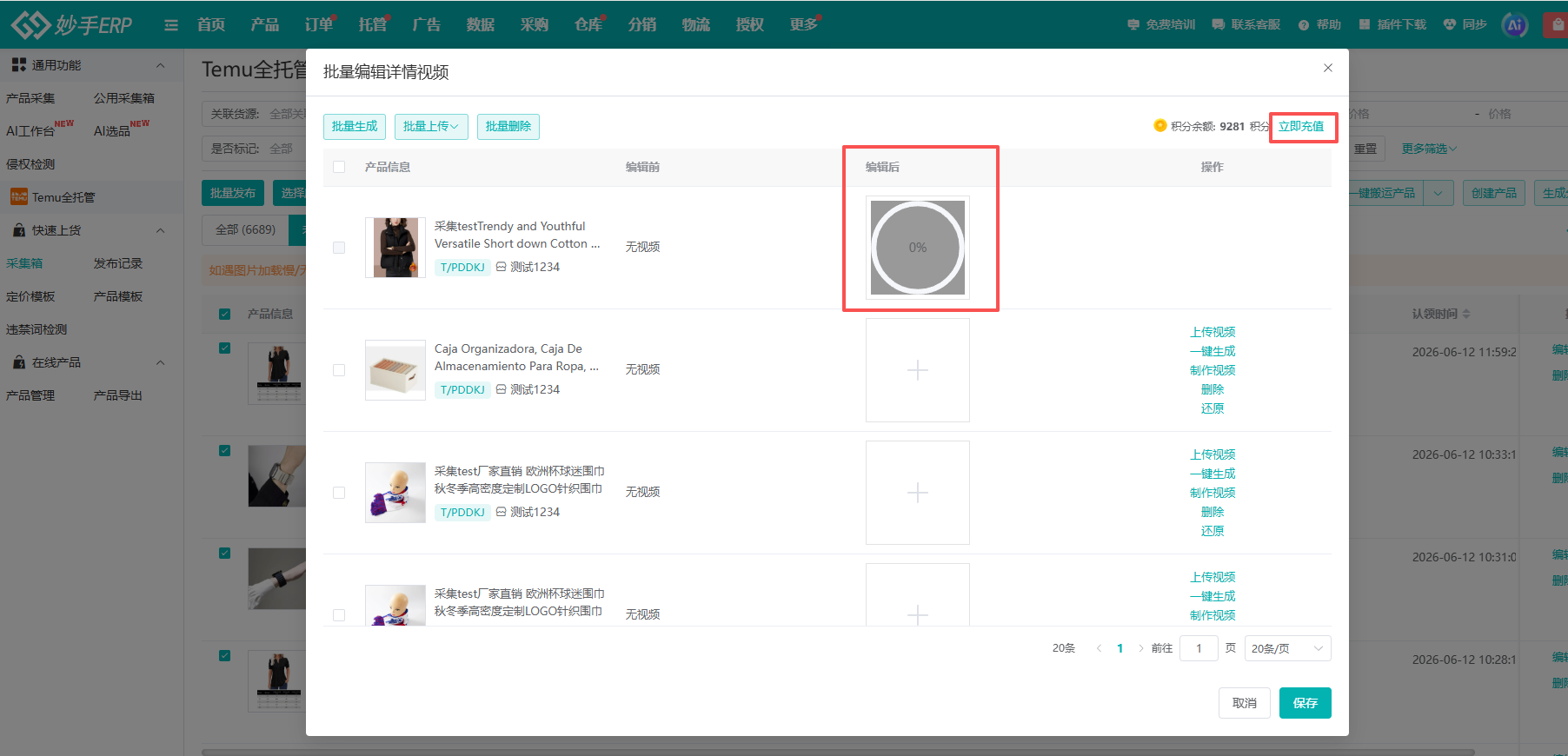Close the 批量编辑详情视频 dialog
The image size is (1568, 756).
click(1328, 68)
